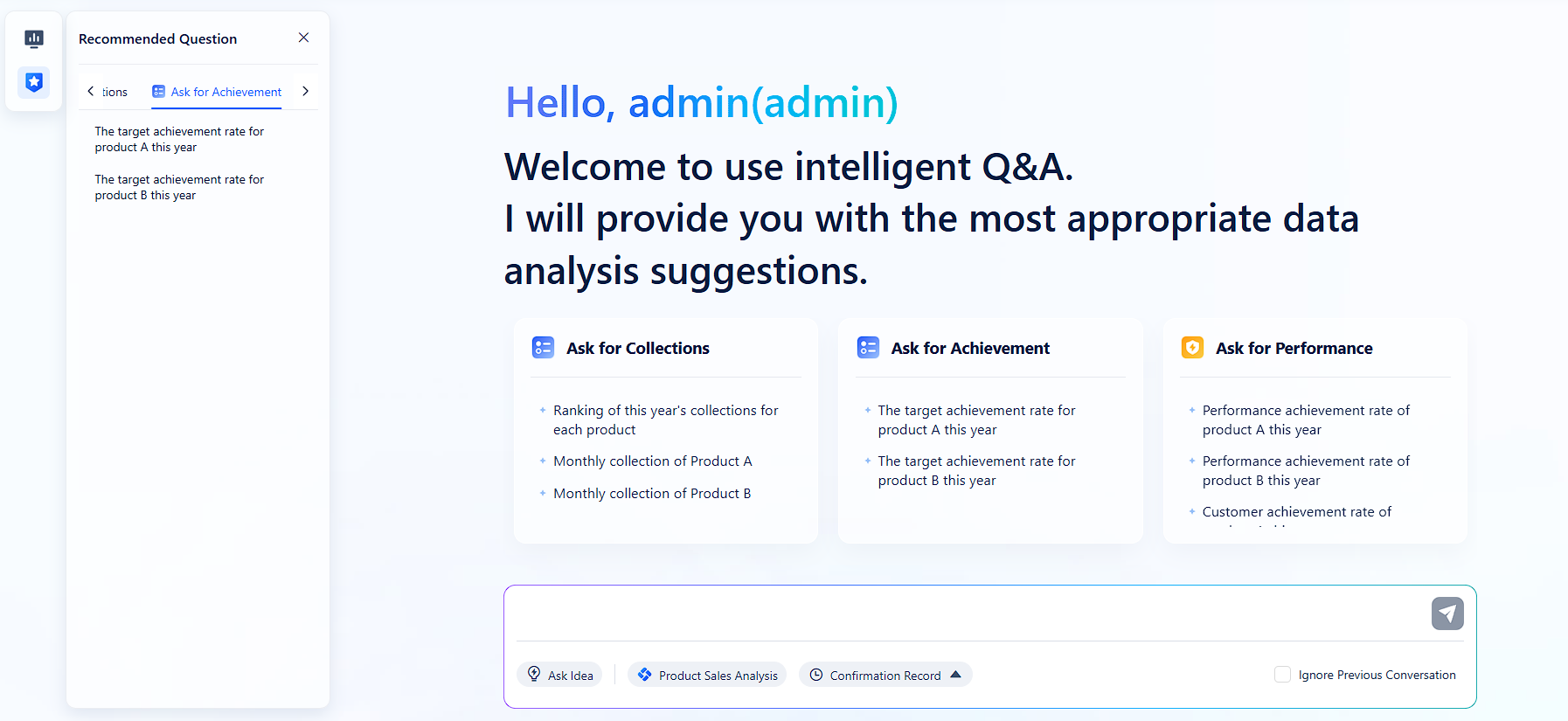
Task: Toggle Product Sales Analysis mode
Action: [707, 675]
